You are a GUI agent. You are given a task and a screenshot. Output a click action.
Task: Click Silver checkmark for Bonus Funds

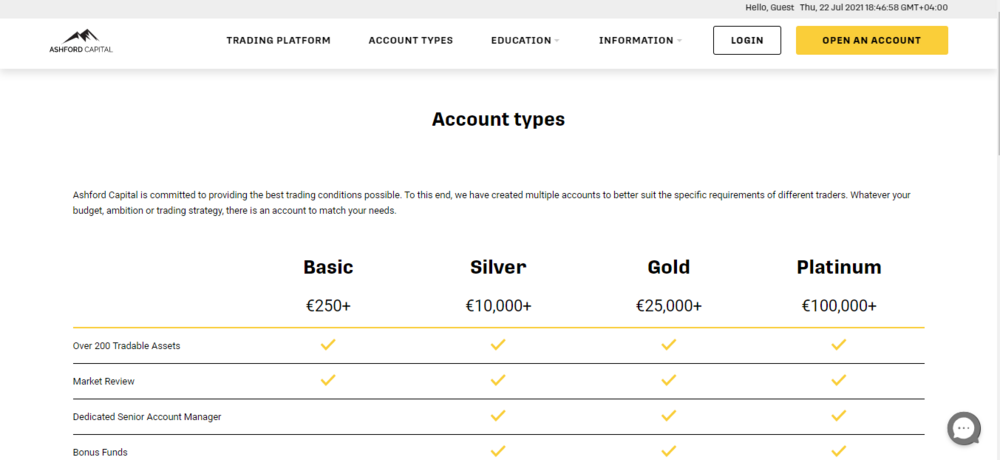click(498, 451)
